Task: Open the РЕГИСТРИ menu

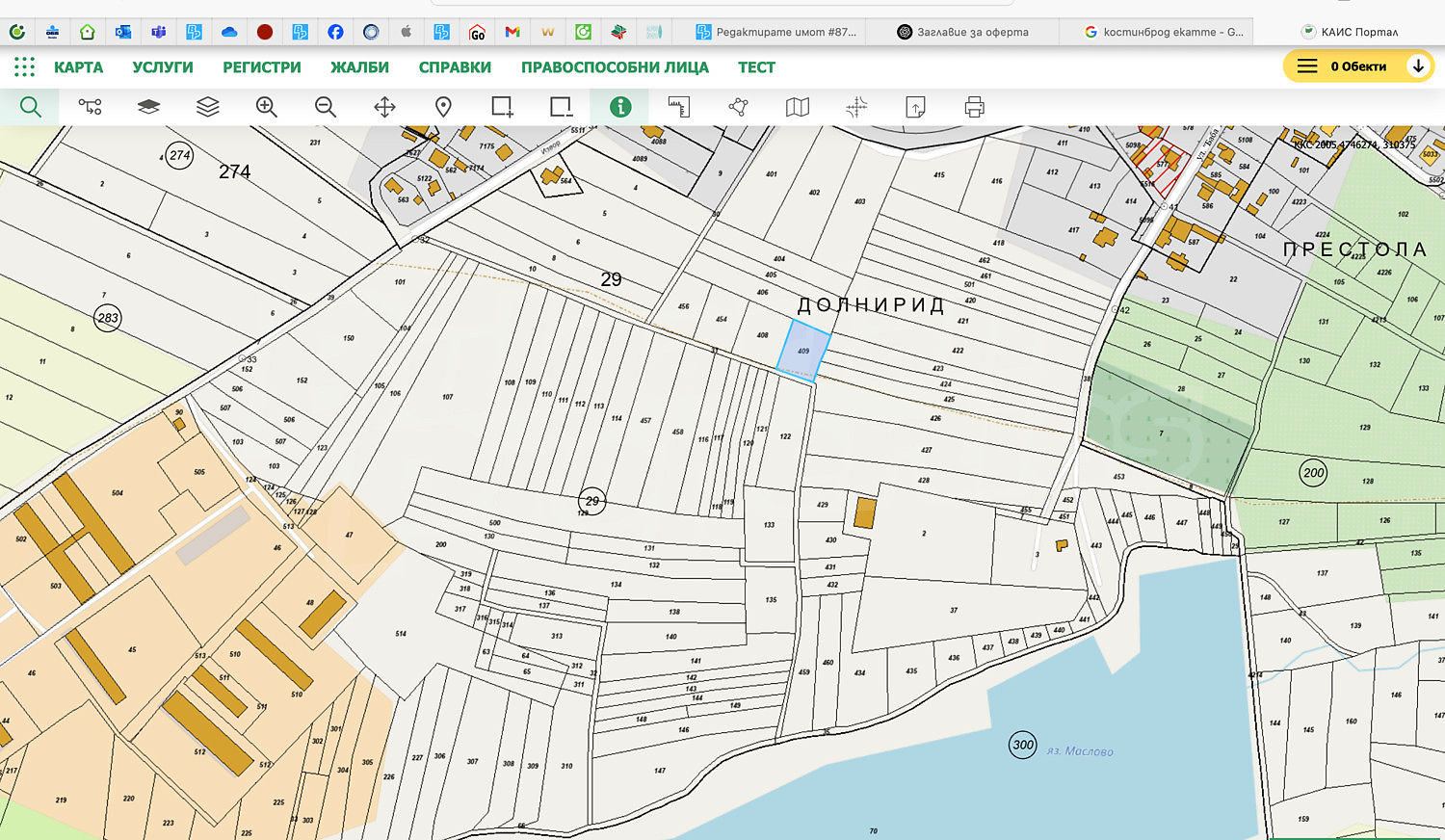Action: tap(262, 67)
